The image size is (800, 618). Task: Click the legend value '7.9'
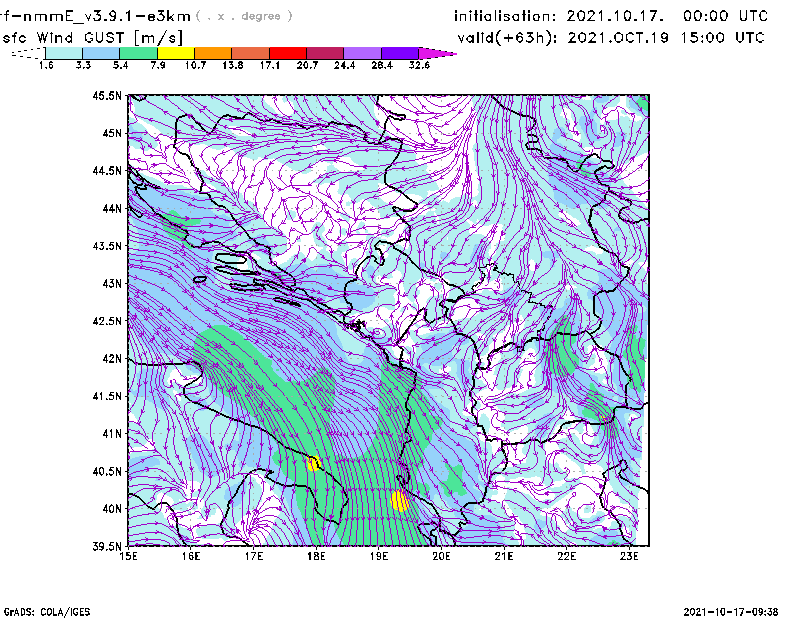(158, 65)
